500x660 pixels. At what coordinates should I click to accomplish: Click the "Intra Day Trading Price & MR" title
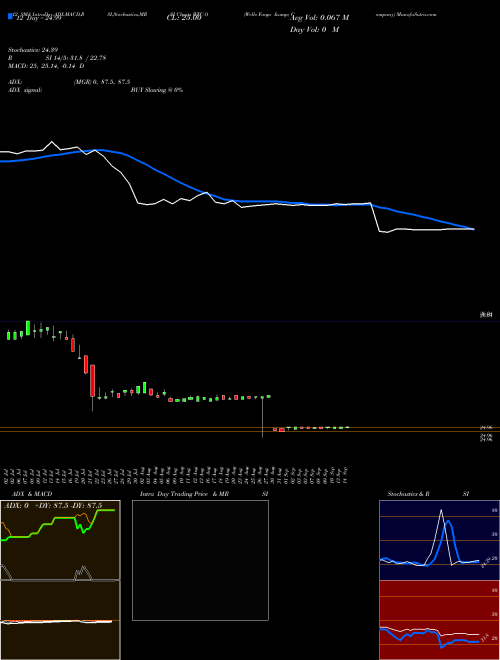(x=184, y=494)
